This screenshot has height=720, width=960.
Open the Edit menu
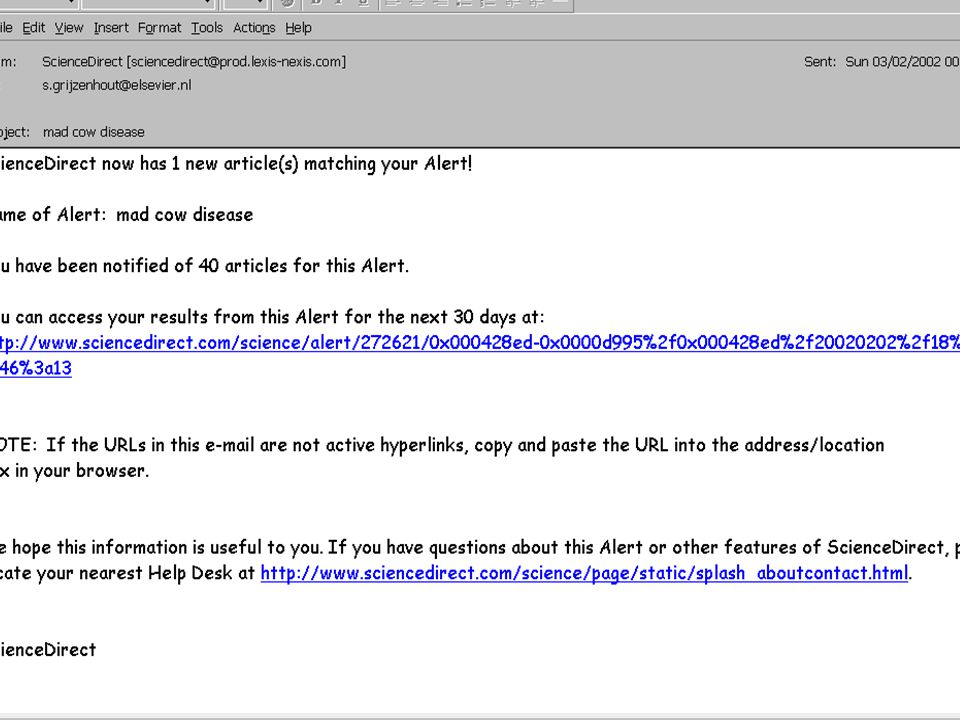pos(34,28)
